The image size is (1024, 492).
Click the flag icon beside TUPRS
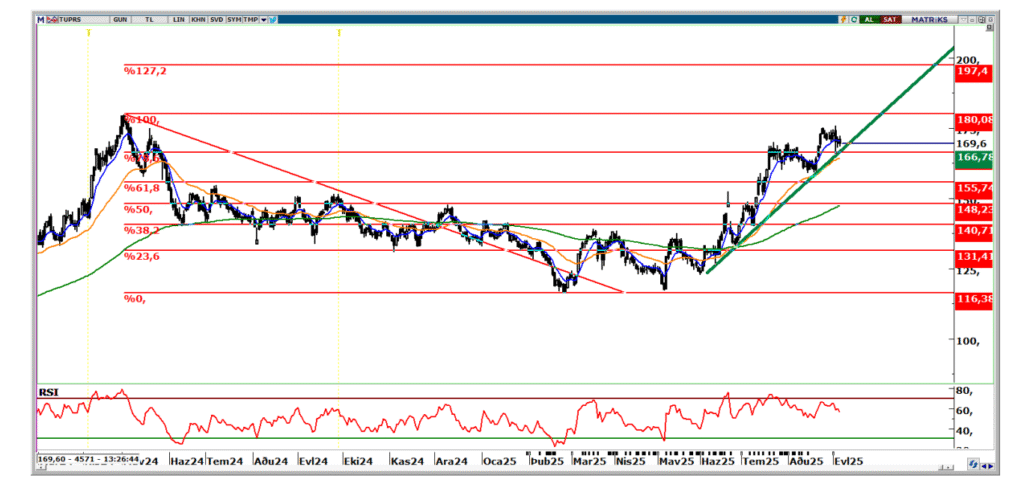click(54, 19)
